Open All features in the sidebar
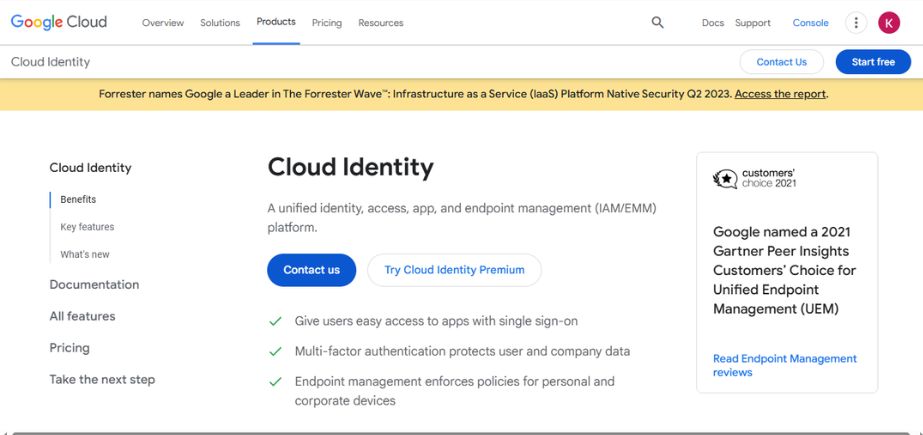This screenshot has width=923, height=435. point(82,316)
